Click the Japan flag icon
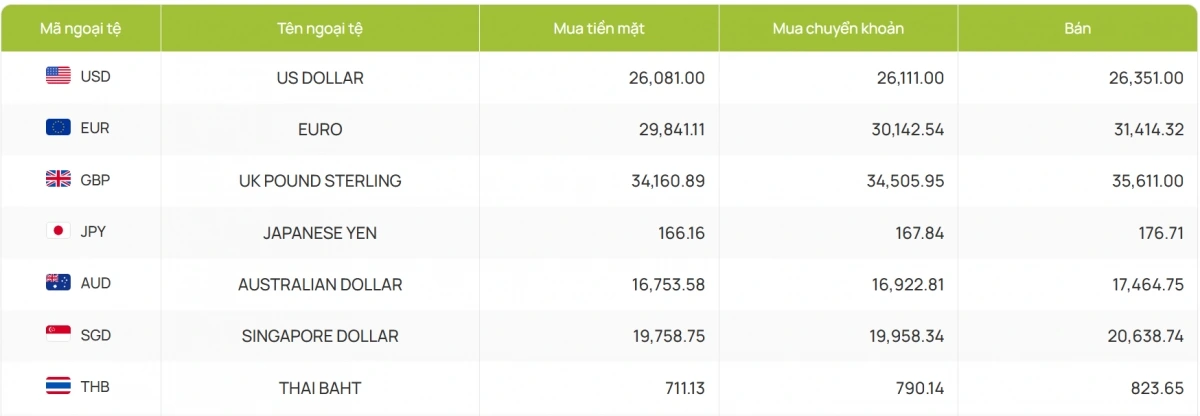 click(x=58, y=231)
